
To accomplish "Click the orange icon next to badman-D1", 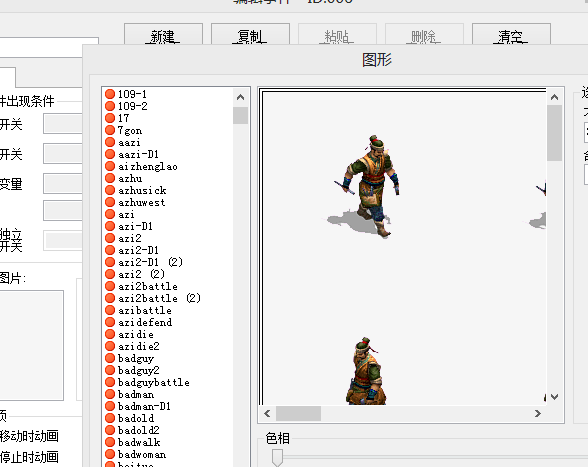I will (x=110, y=406).
